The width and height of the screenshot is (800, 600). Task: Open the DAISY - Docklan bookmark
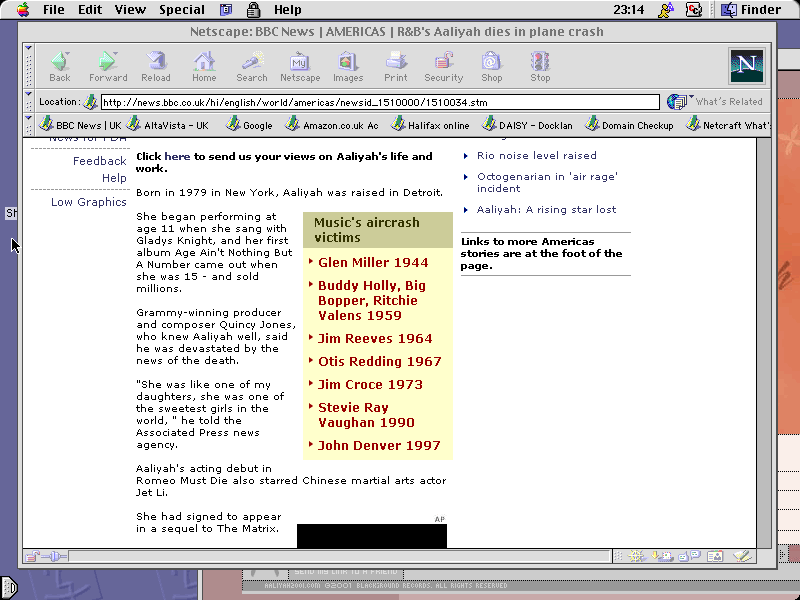[527, 125]
